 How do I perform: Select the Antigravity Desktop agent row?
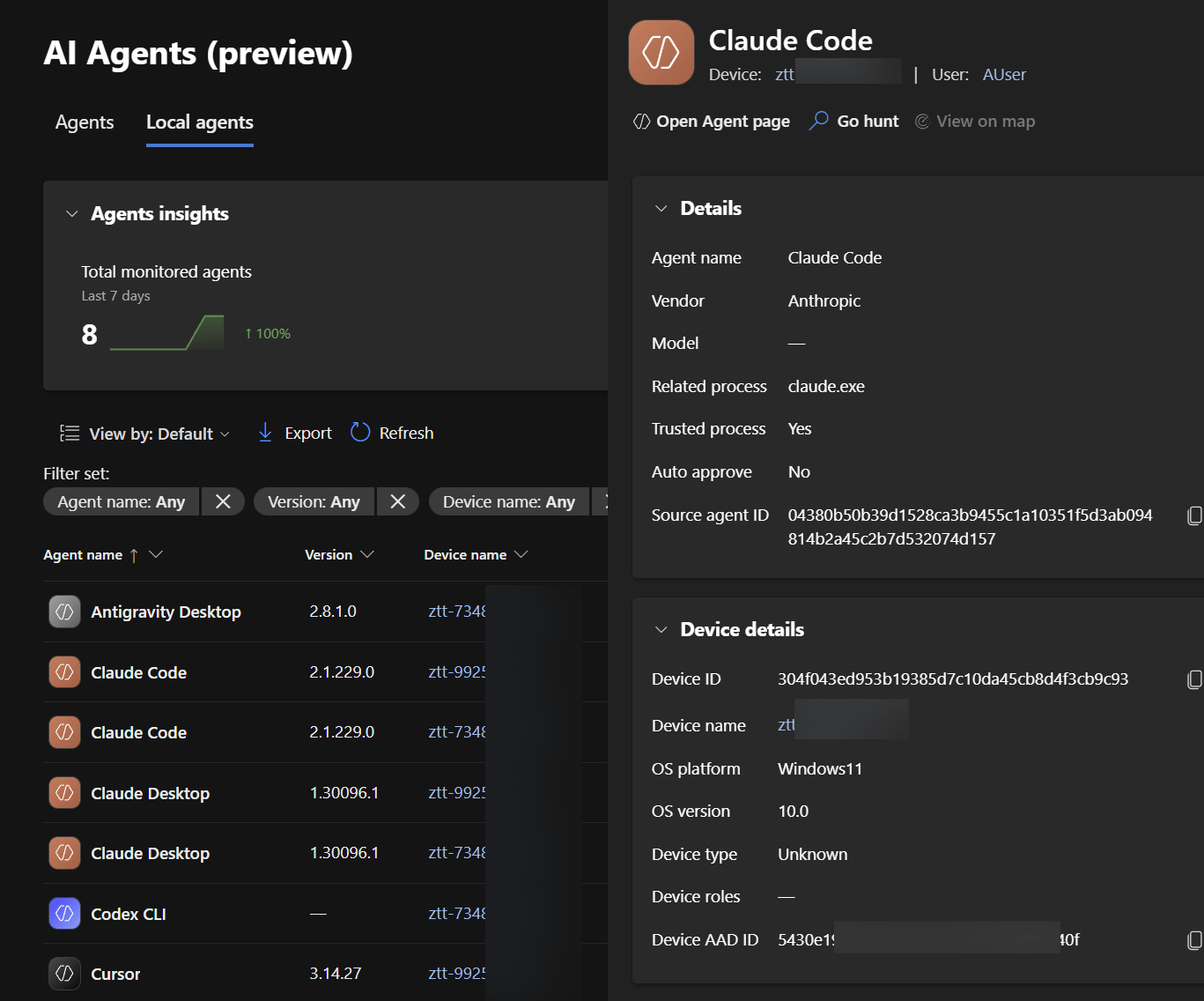pyautogui.click(x=325, y=612)
